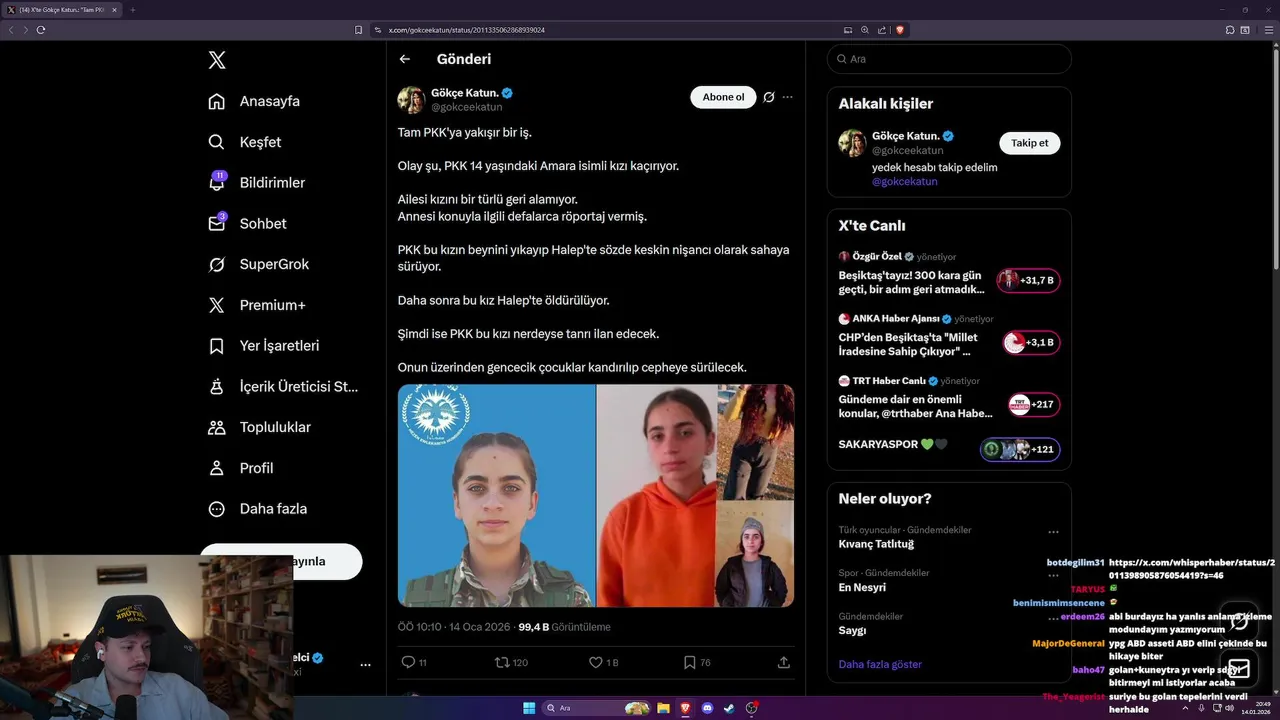Reload the page in the browser
This screenshot has width=1280, height=720.
click(41, 30)
